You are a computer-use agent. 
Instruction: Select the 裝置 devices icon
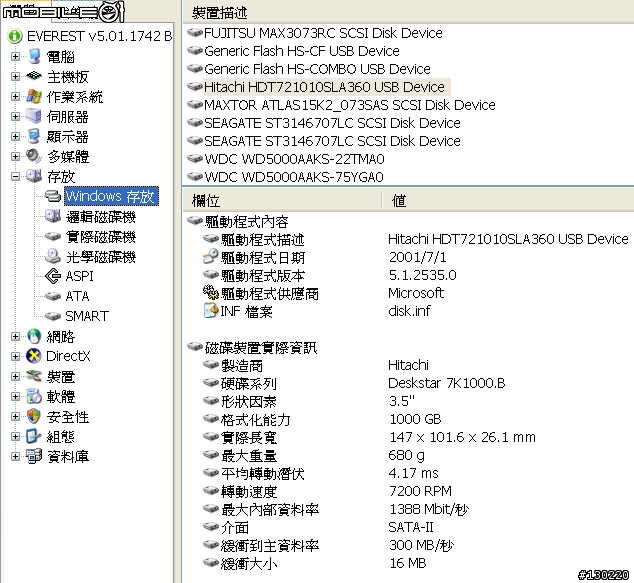coord(34,376)
